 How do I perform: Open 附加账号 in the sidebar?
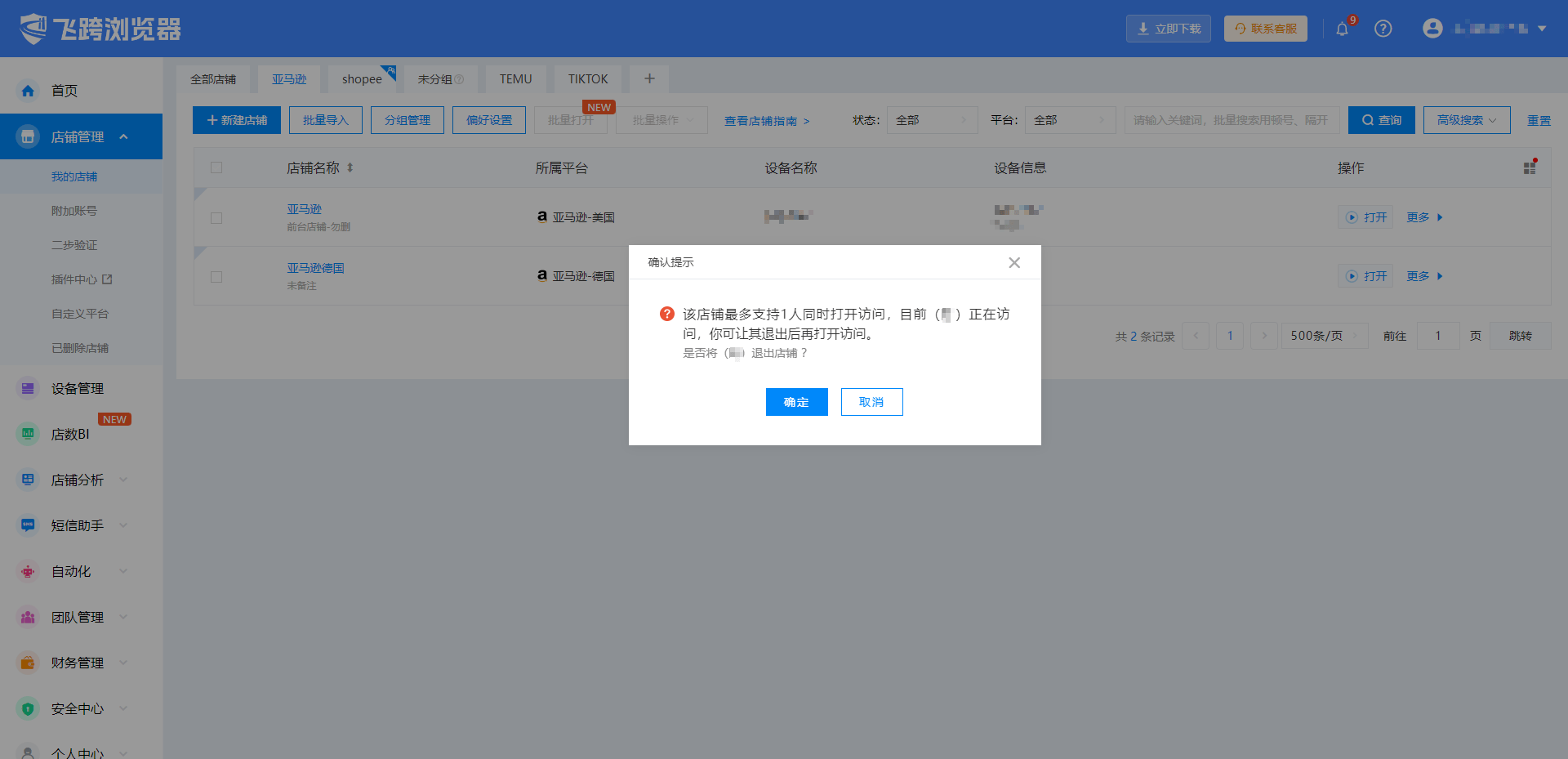coord(74,211)
